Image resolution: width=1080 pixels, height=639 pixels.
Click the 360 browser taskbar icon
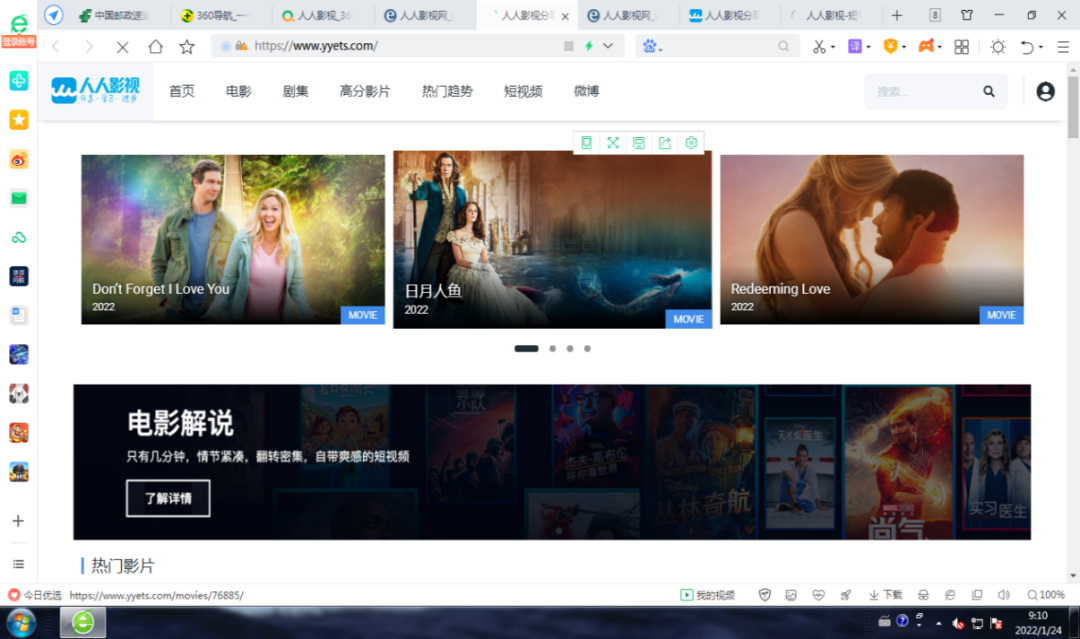[x=83, y=622]
